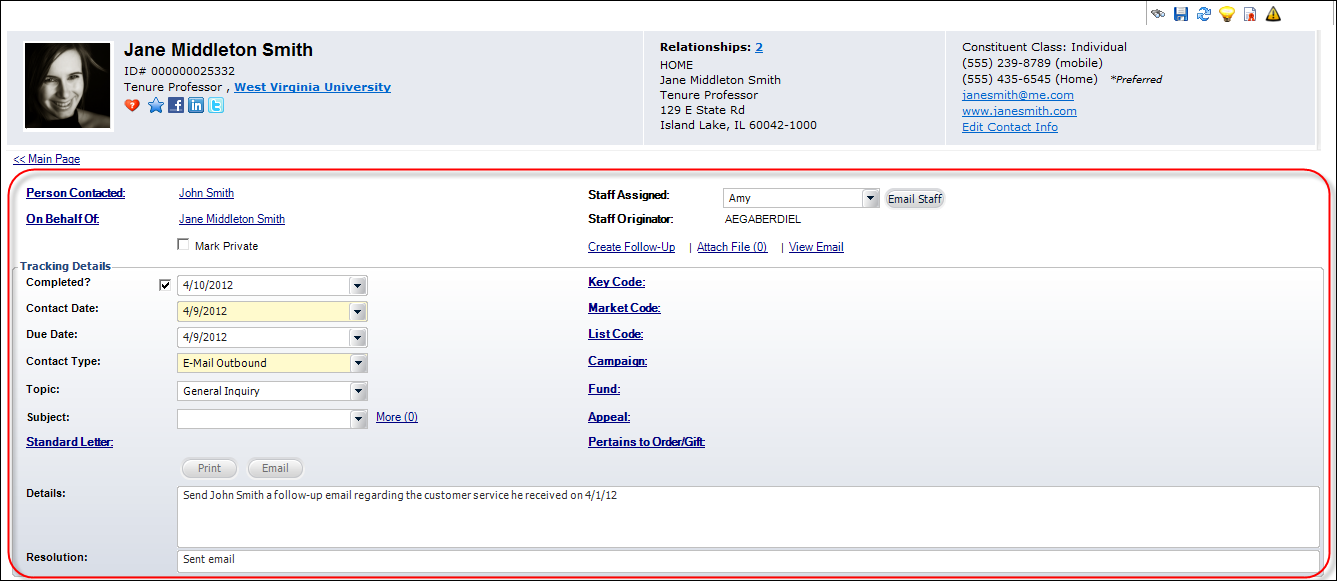1337x581 pixels.
Task: Click the List Code link
Action: [x=615, y=334]
